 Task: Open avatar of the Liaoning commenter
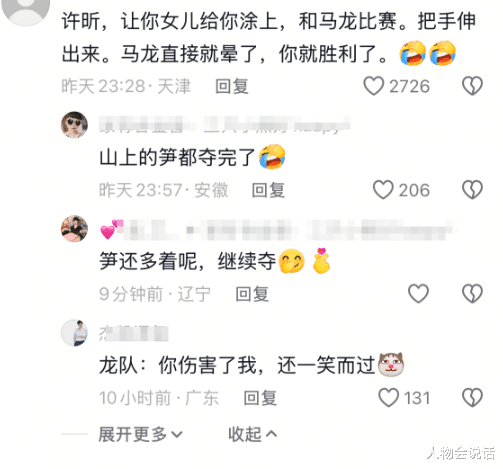74,229
